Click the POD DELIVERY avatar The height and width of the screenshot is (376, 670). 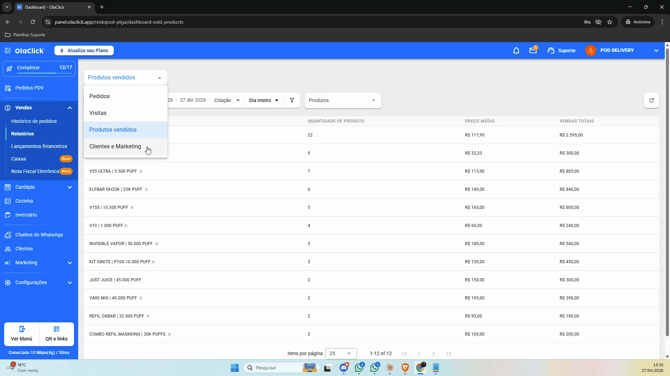point(591,50)
